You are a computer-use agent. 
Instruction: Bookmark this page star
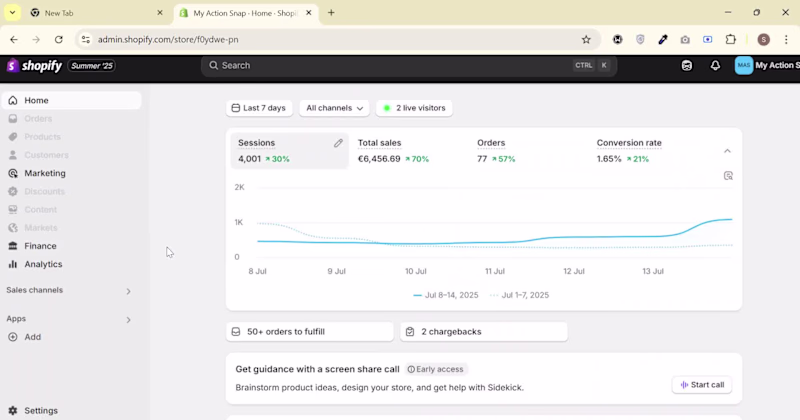point(586,39)
